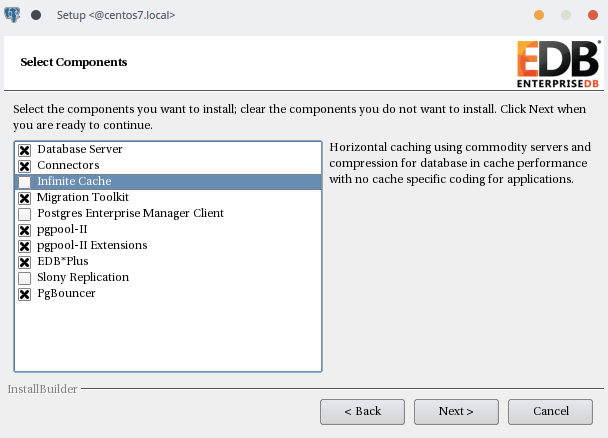Check the Postgres Enterprise Manager Client box
Image resolution: width=608 pixels, height=438 pixels.
[24, 214]
